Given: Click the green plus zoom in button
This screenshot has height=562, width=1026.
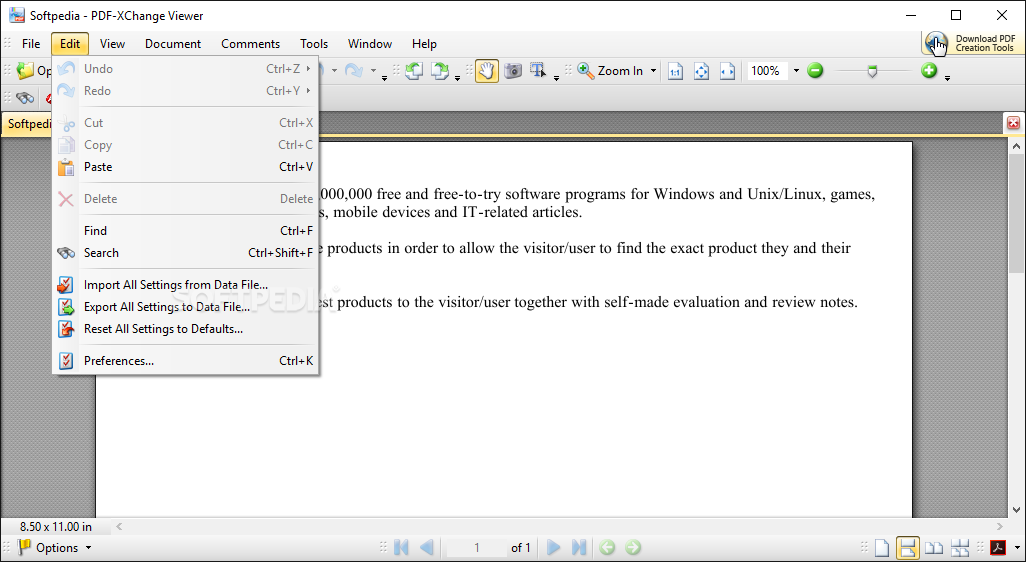Looking at the screenshot, I should click(929, 70).
